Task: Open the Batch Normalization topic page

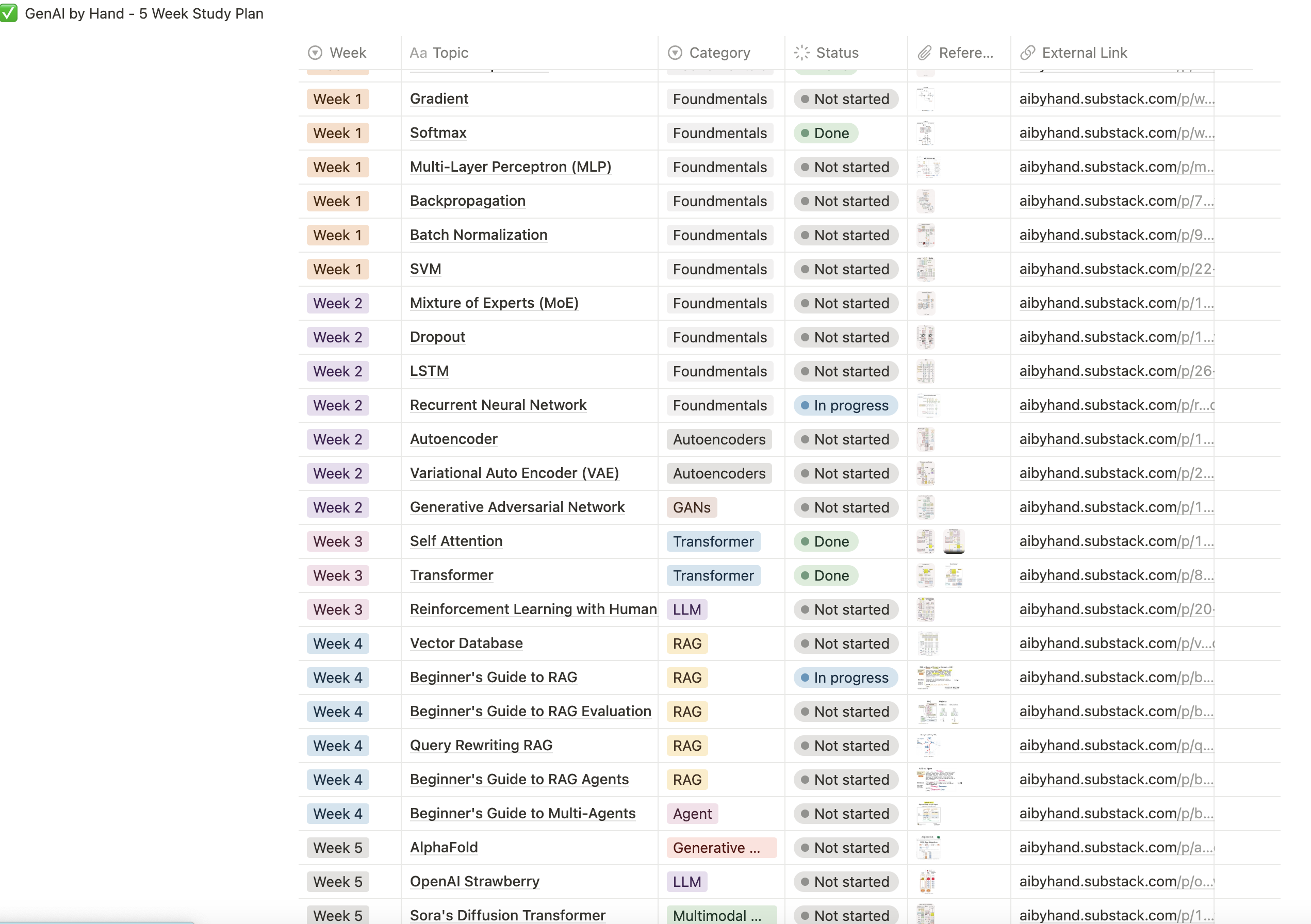Action: click(479, 235)
